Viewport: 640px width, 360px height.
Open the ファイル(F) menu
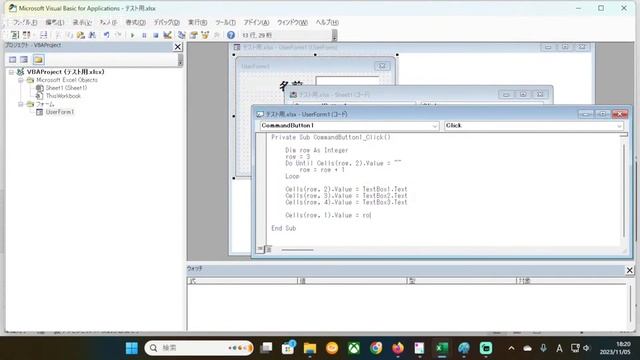pyautogui.click(x=25, y=22)
